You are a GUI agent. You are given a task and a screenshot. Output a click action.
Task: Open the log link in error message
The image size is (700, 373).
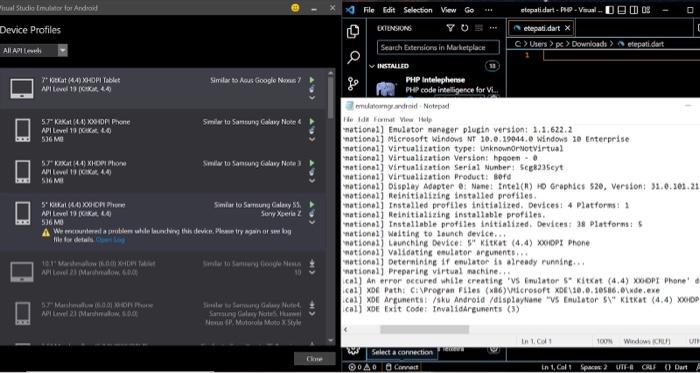110,240
